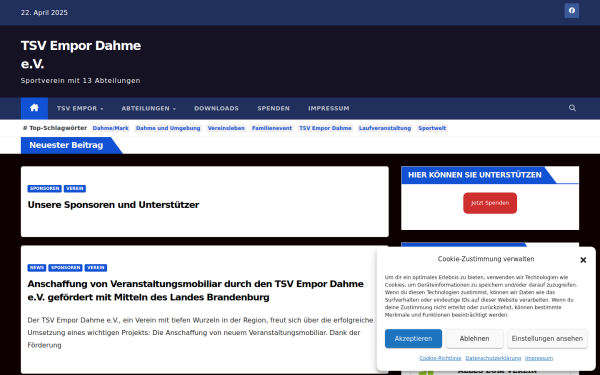The width and height of the screenshot is (600, 375).
Task: Click the date 22. April 2025
Action: [x=44, y=13]
